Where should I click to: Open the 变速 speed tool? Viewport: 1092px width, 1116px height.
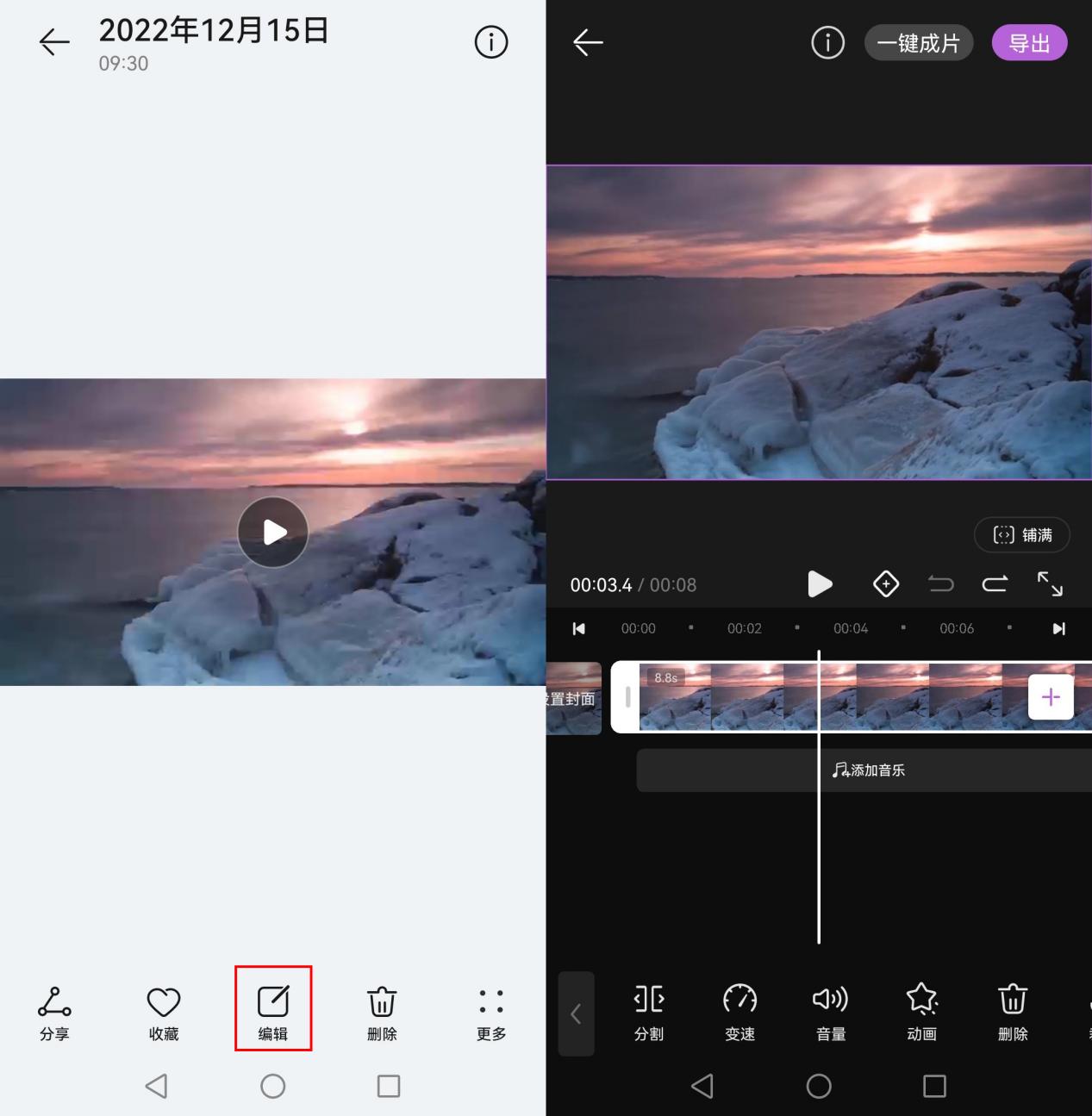point(740,1013)
